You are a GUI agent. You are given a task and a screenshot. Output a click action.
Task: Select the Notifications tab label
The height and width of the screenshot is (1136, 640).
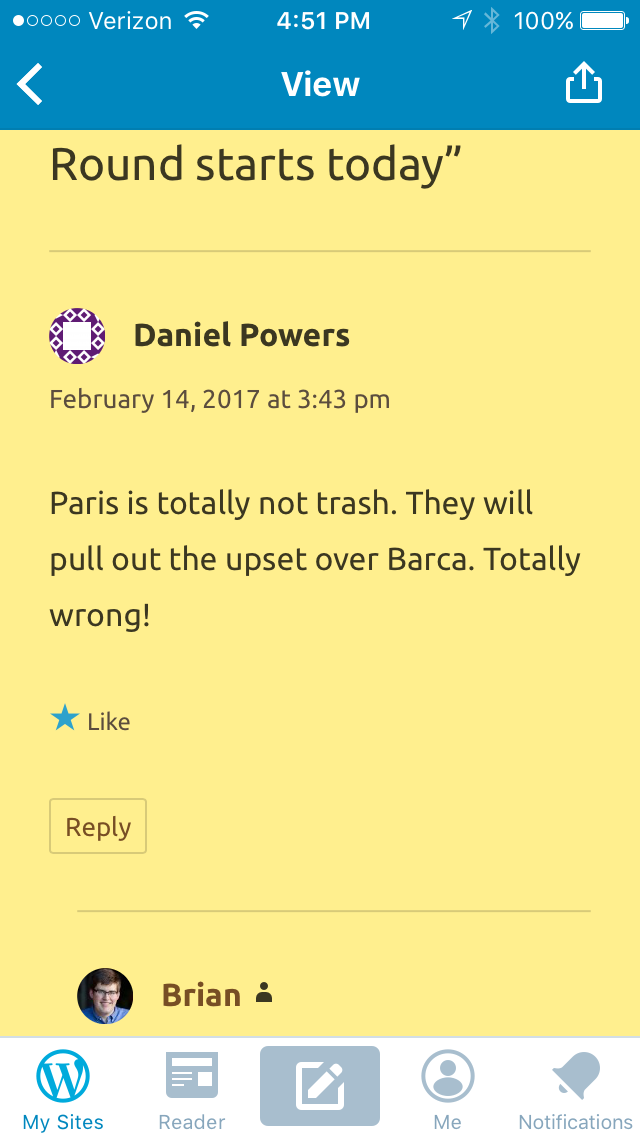point(575,1122)
